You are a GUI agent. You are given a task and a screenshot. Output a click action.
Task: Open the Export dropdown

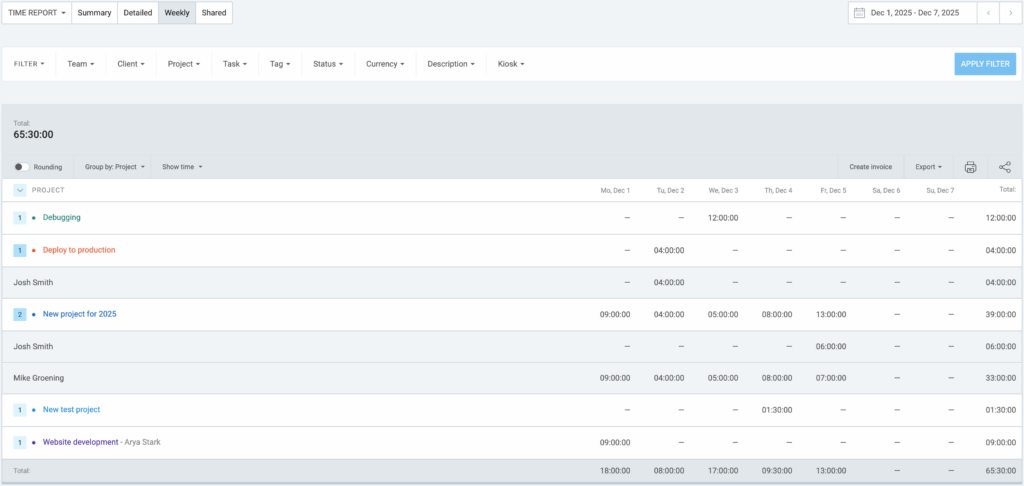(x=928, y=167)
